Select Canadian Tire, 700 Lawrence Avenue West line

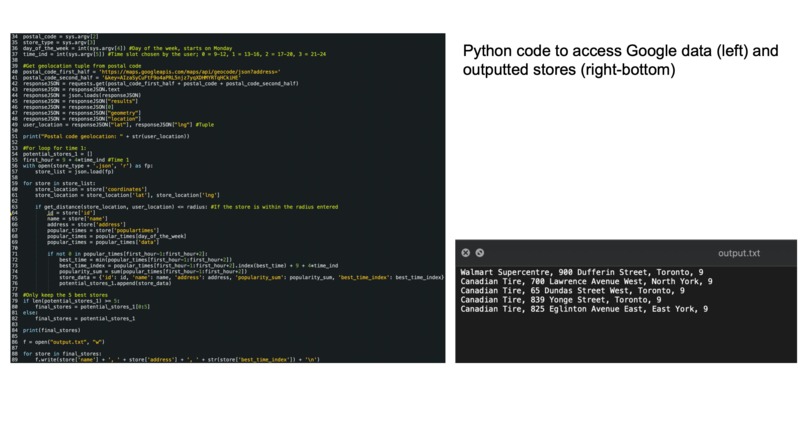point(587,281)
